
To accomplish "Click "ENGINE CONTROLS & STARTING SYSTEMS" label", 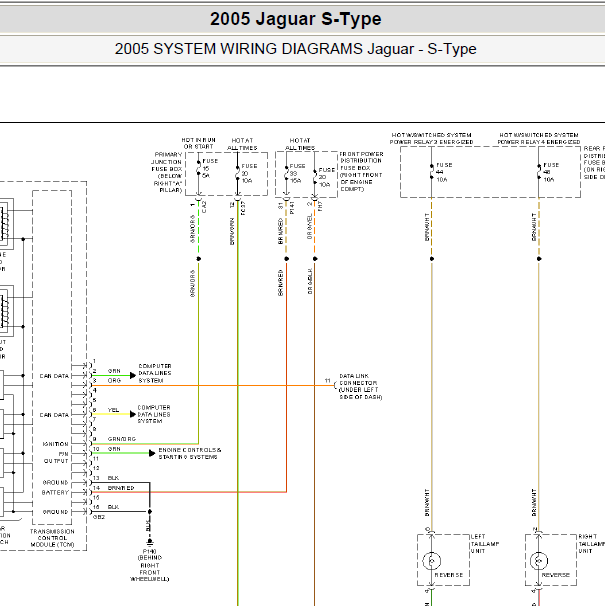I will pyautogui.click(x=189, y=454).
